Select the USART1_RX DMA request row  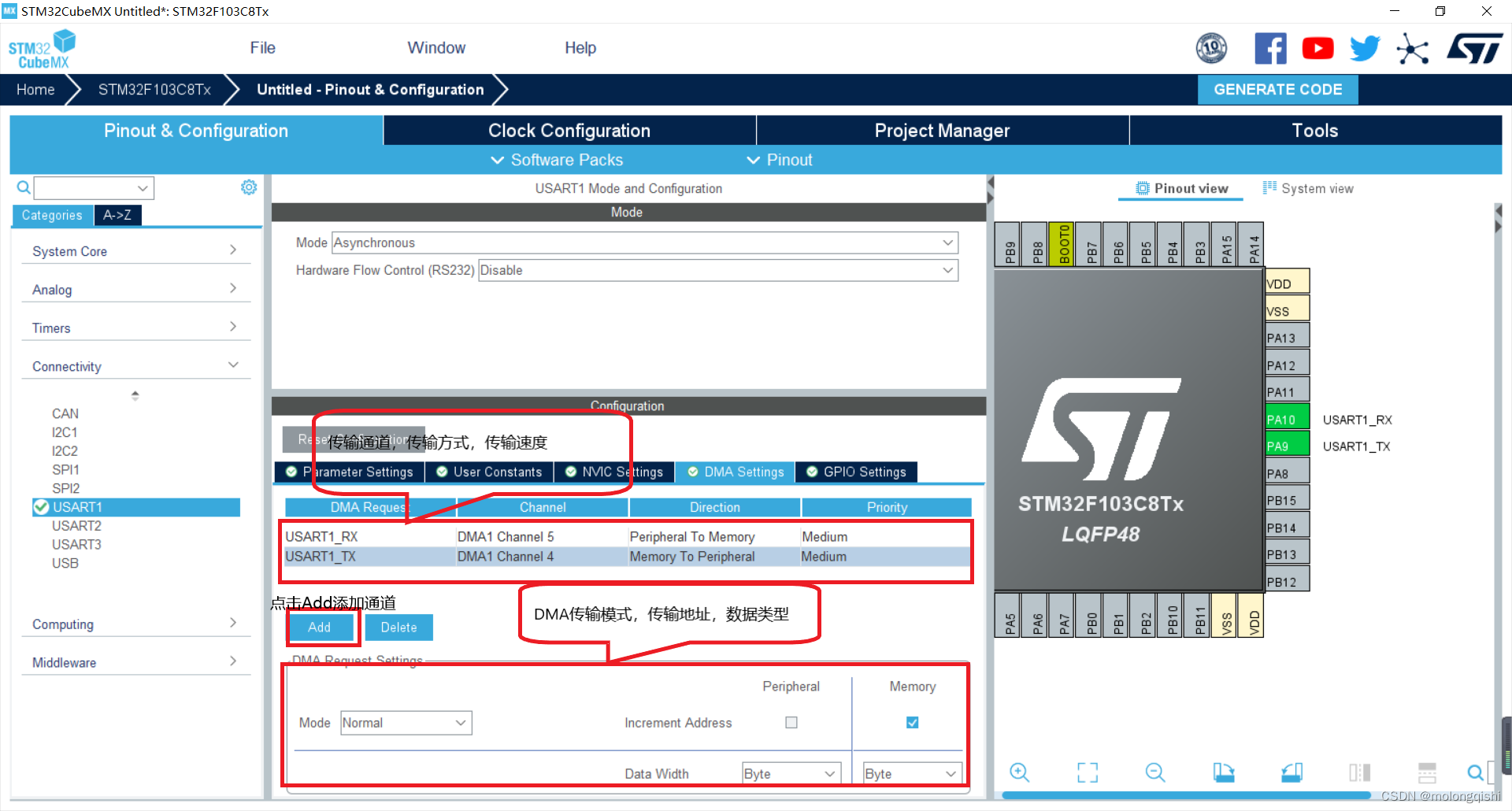pyautogui.click(x=627, y=536)
